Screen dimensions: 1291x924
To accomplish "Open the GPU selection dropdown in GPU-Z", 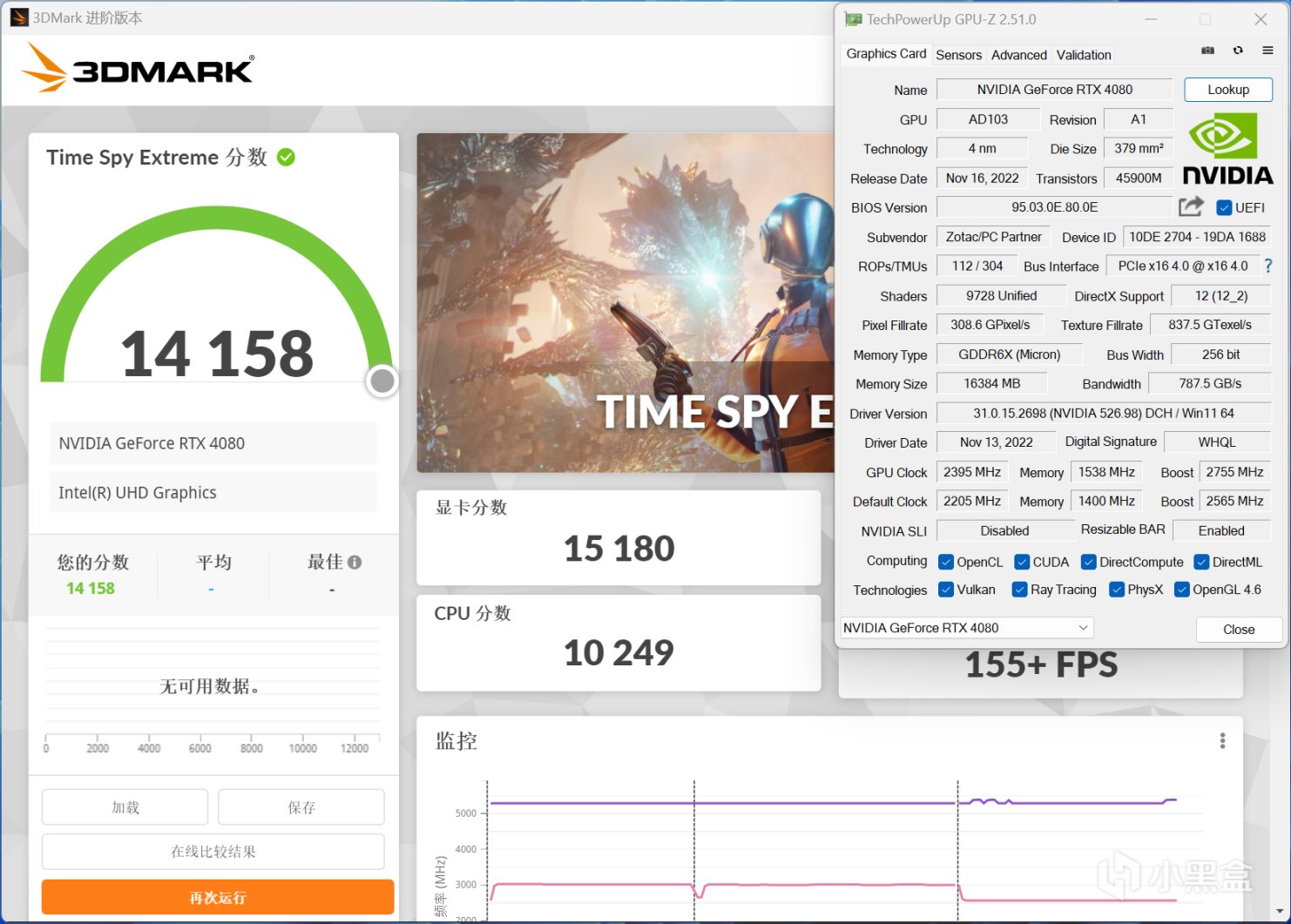I will 966,628.
